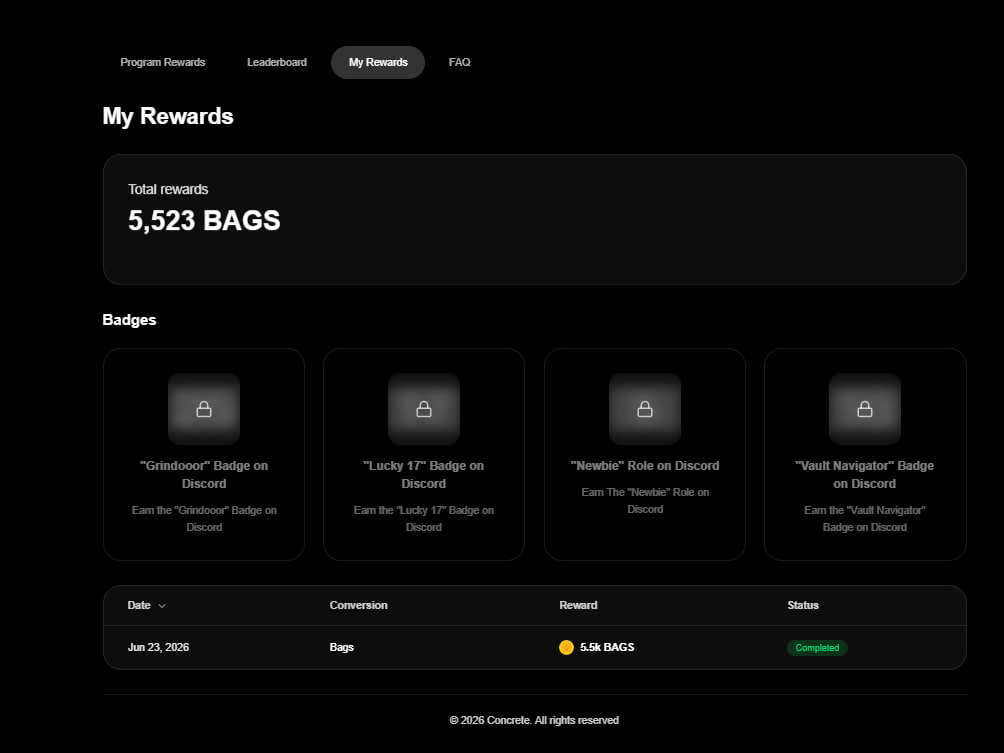
Task: Click the Status column header
Action: (803, 605)
